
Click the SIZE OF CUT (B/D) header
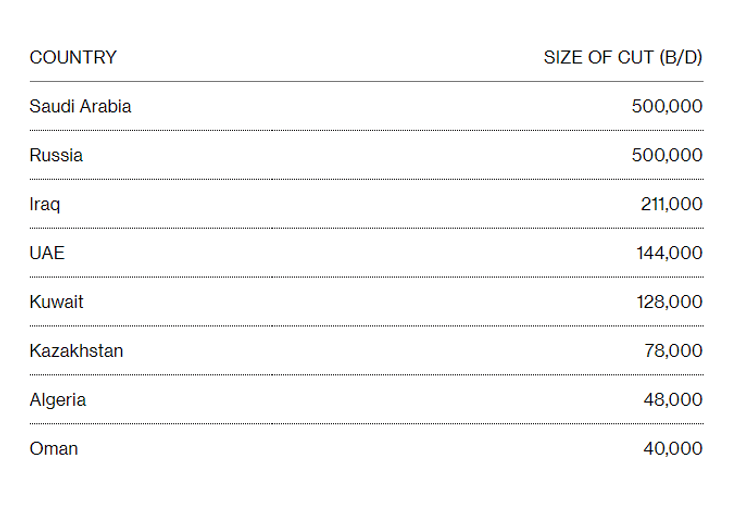(622, 57)
